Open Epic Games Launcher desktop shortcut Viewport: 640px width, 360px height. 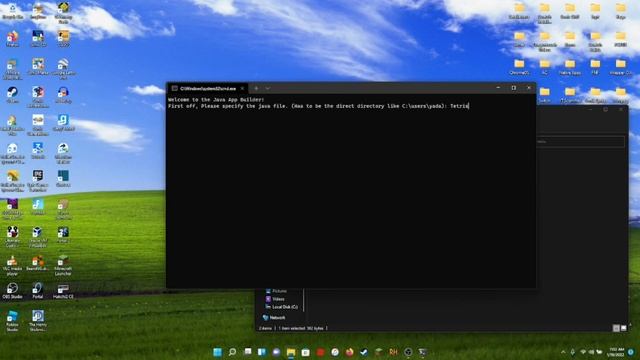click(x=38, y=181)
